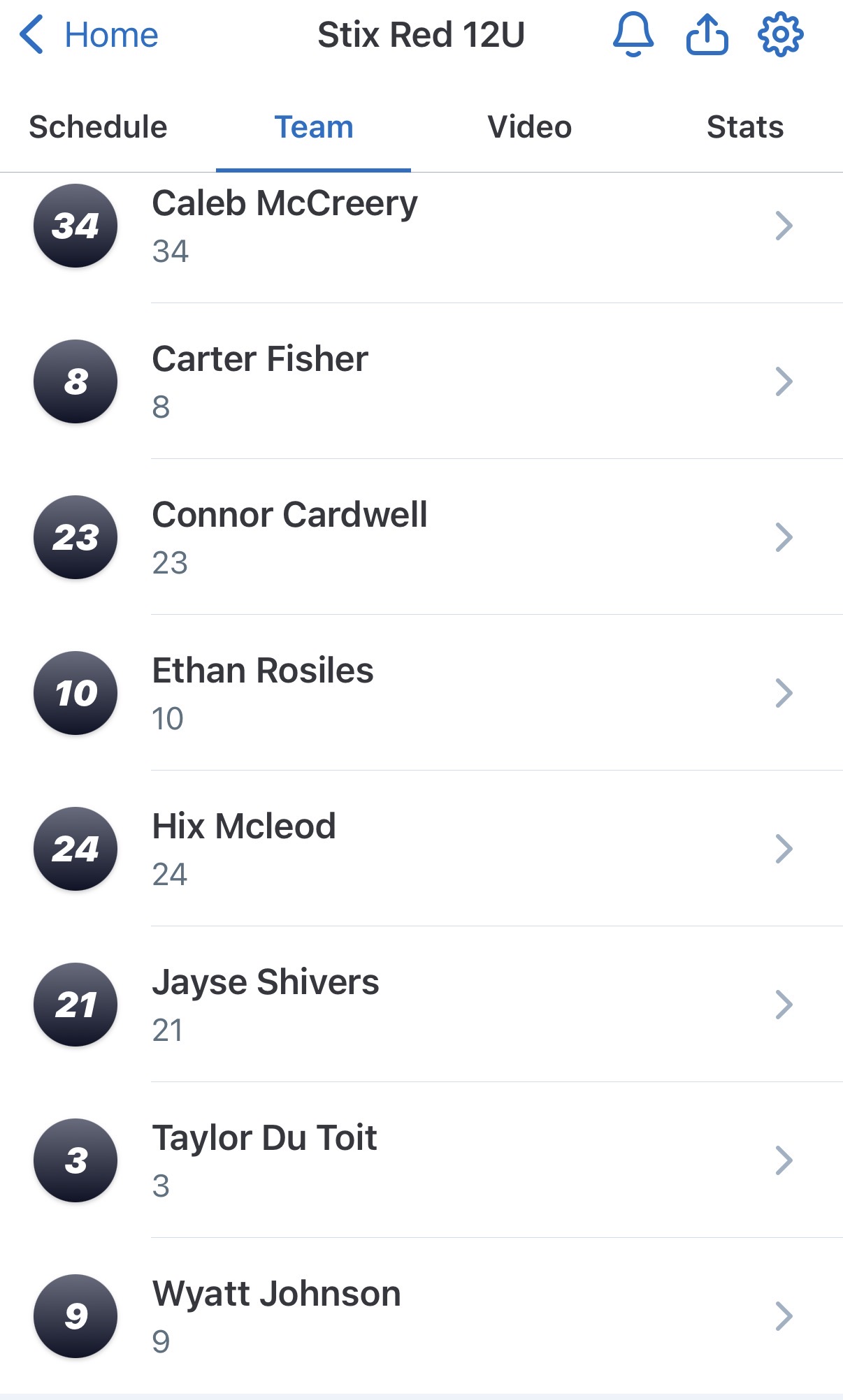Tap Ethan Rosiles' number 10 badge

75,693
